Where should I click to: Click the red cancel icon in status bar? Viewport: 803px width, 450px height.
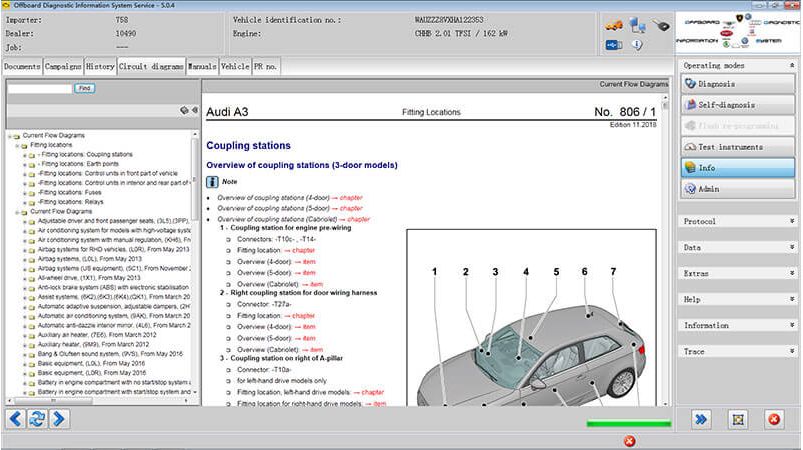pos(629,441)
